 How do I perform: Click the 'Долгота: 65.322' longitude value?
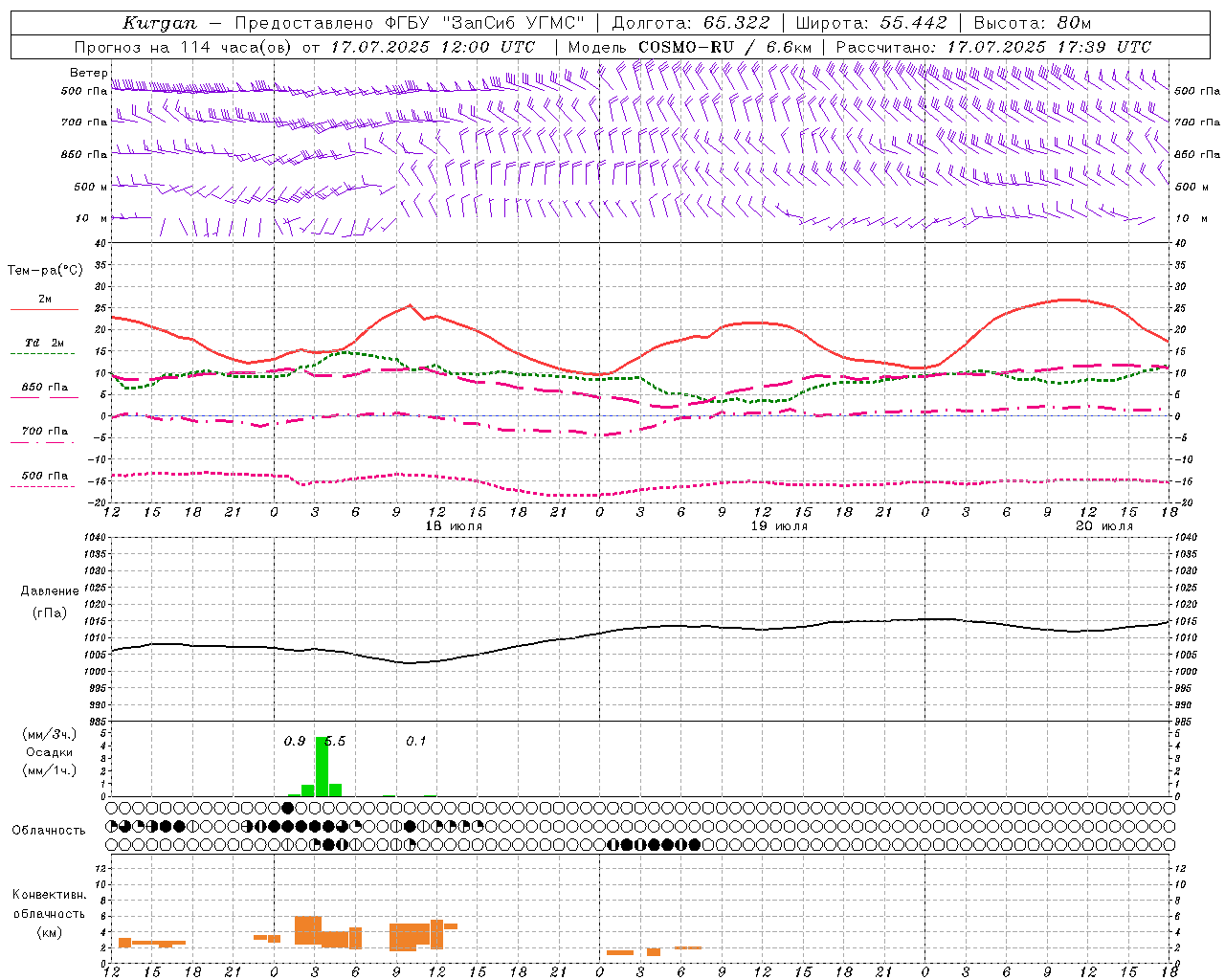click(x=690, y=23)
